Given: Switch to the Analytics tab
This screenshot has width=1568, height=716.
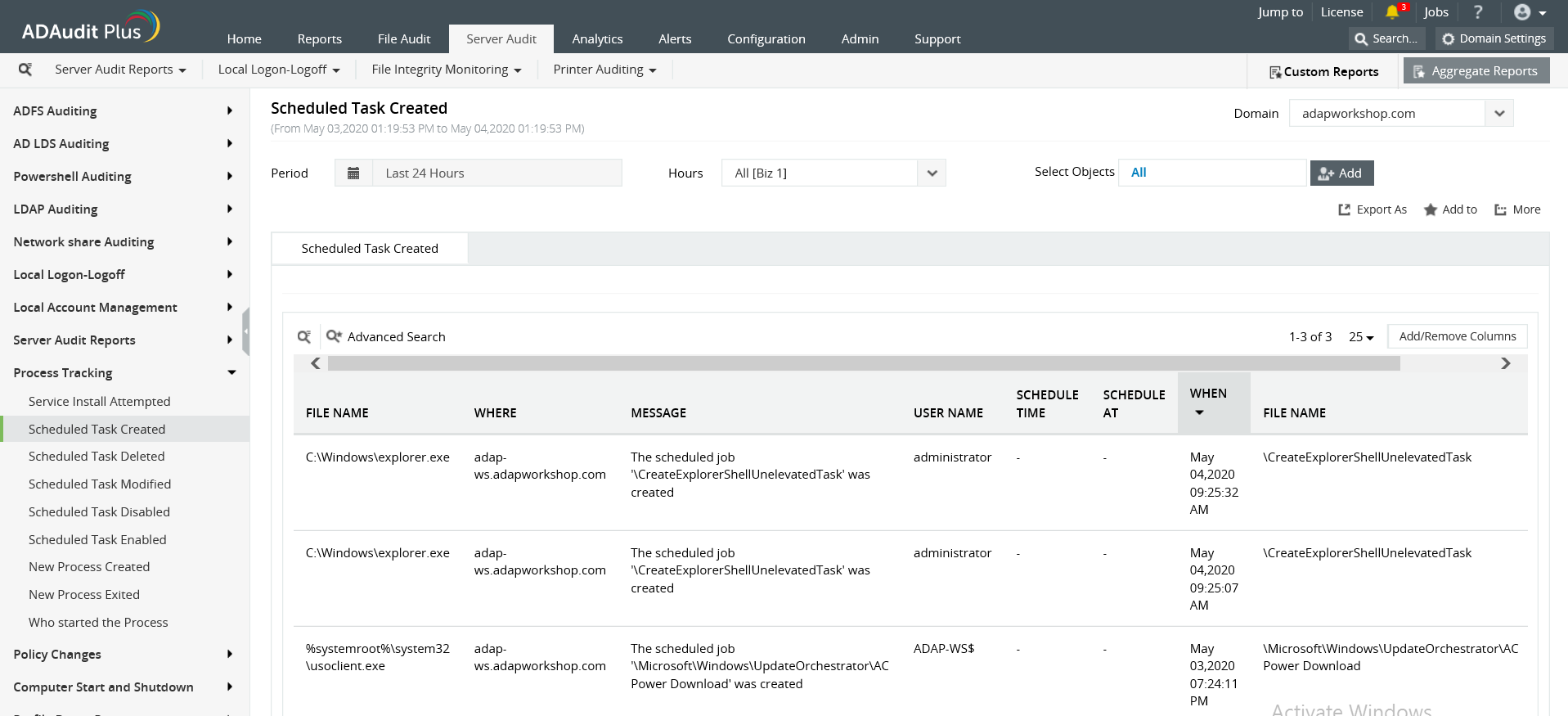Looking at the screenshot, I should 597,39.
